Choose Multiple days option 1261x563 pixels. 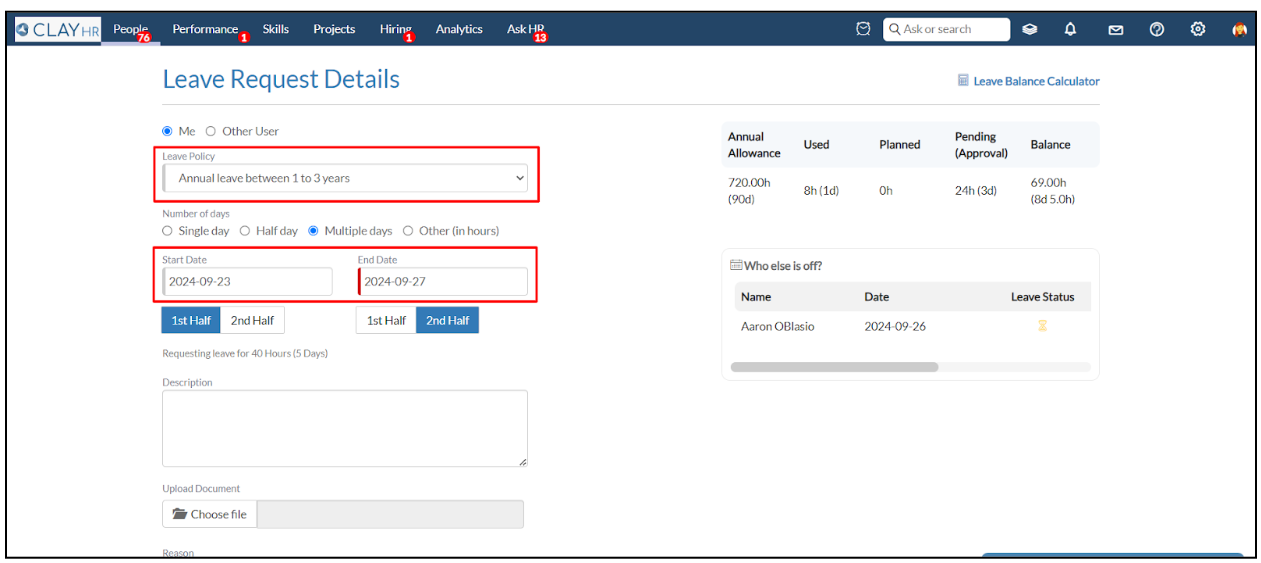click(x=314, y=231)
